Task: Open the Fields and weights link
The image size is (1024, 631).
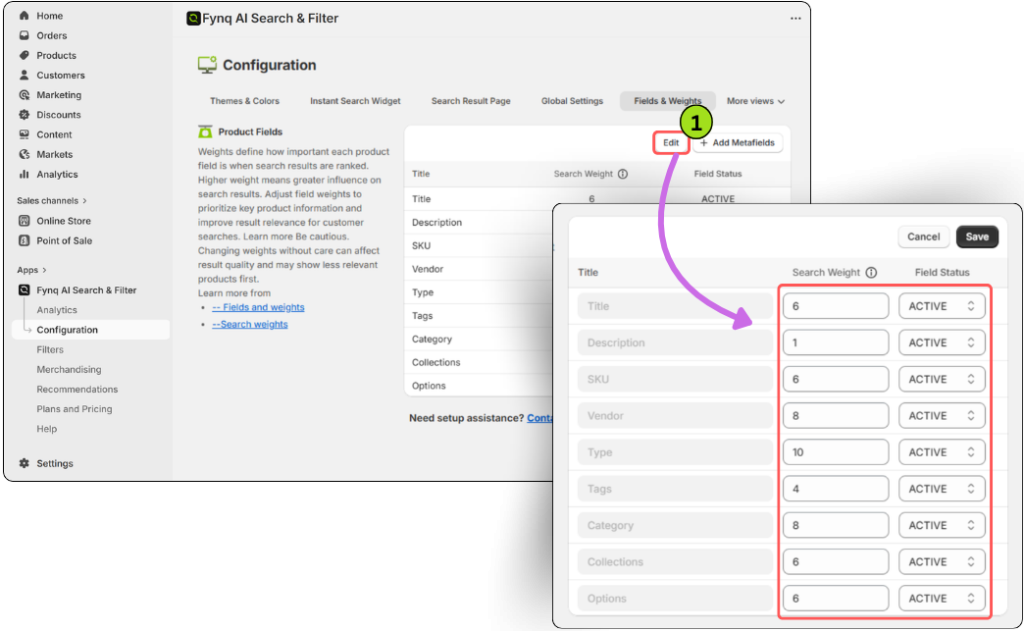Action: [x=258, y=308]
